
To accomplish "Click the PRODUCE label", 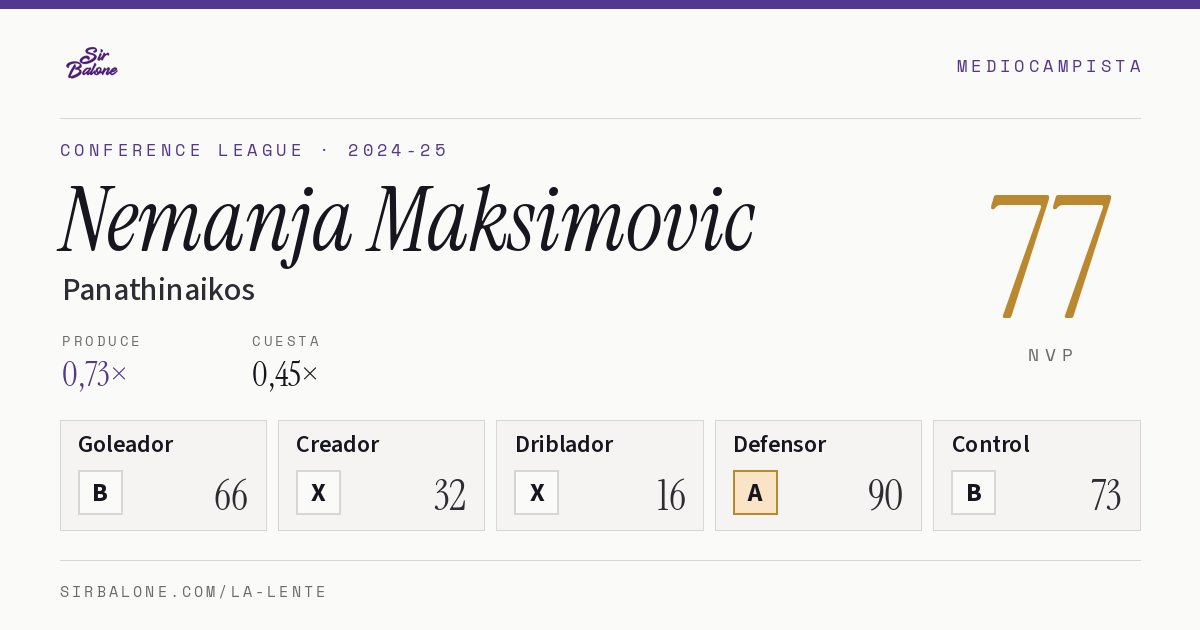I will point(102,341).
